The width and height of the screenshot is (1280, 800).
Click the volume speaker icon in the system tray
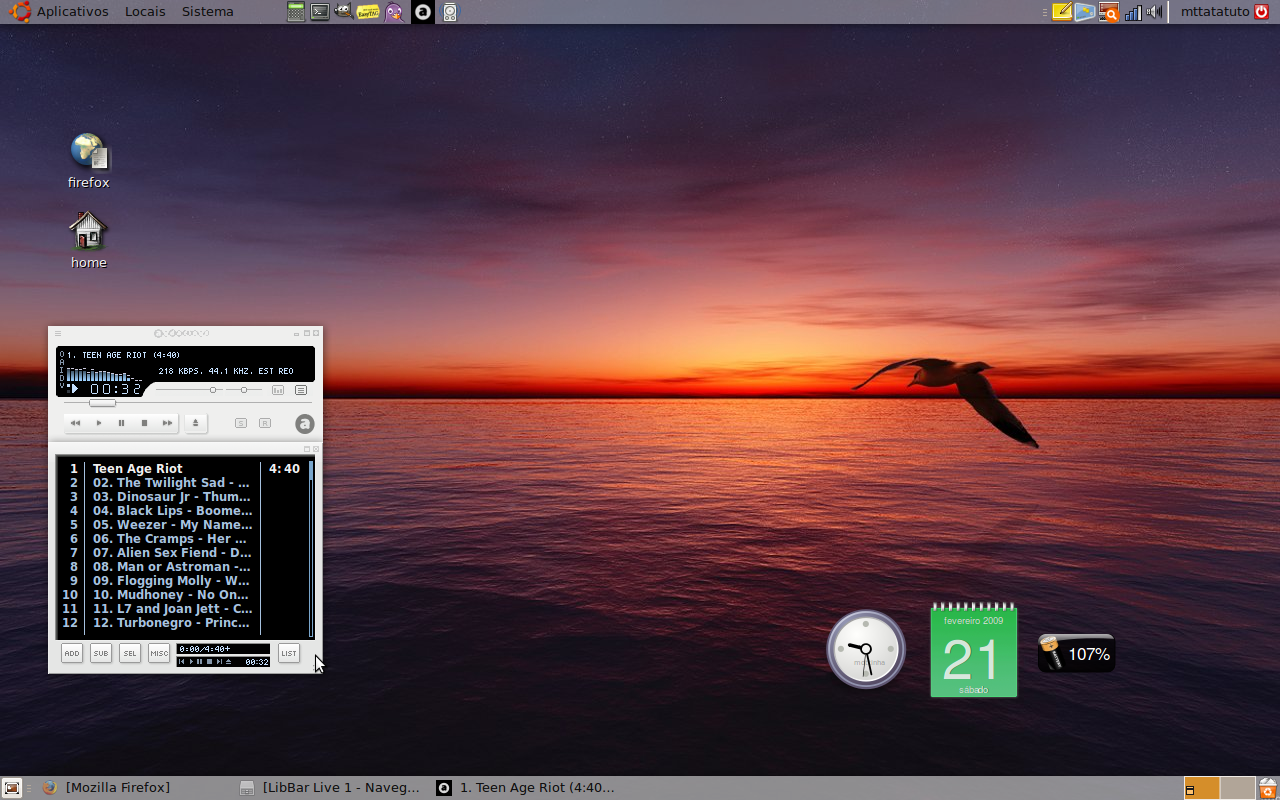point(1154,12)
